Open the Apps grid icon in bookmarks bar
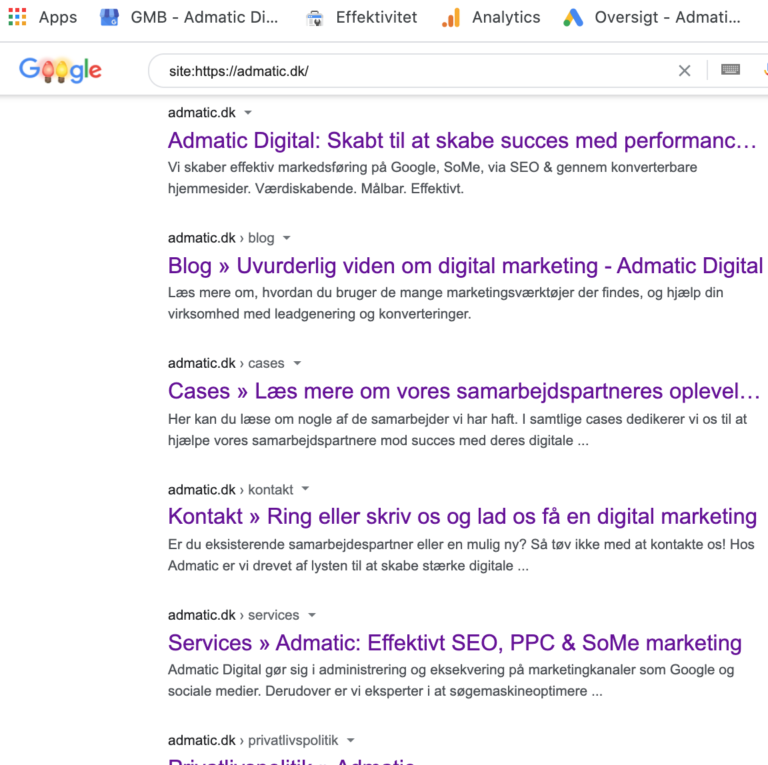Viewport: 768px width, 765px height. pyautogui.click(x=17, y=17)
